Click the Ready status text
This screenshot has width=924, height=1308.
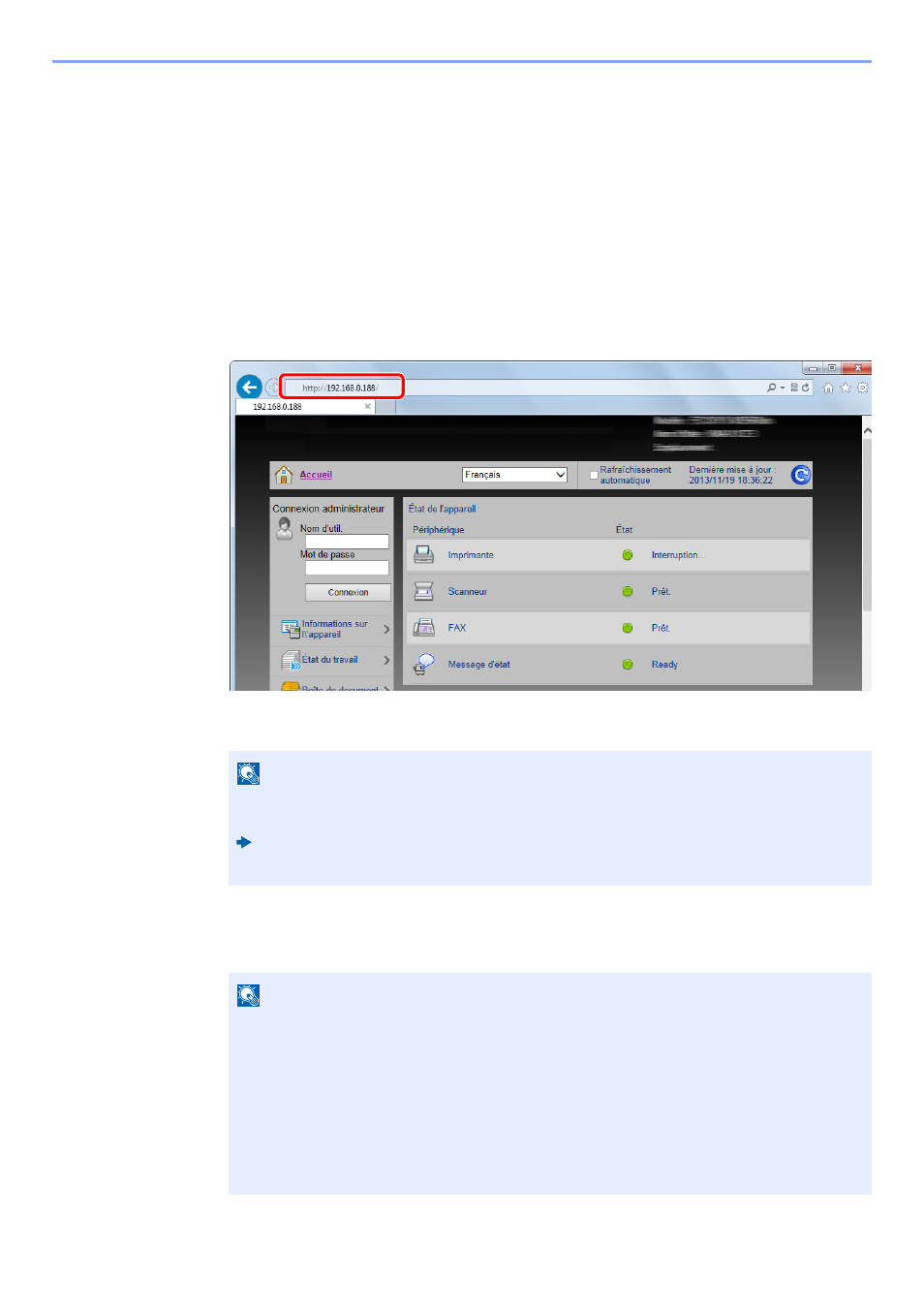[x=664, y=665]
